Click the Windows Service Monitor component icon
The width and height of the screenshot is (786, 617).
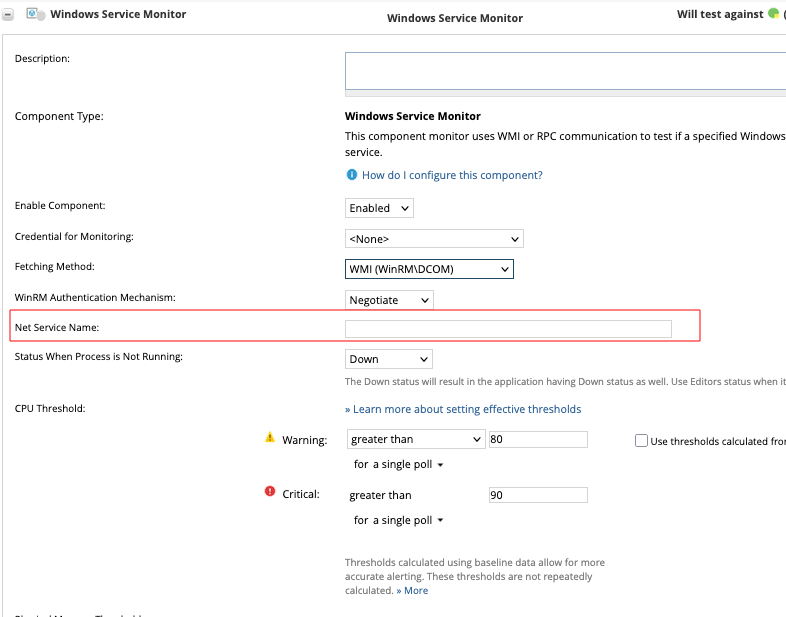tap(36, 15)
